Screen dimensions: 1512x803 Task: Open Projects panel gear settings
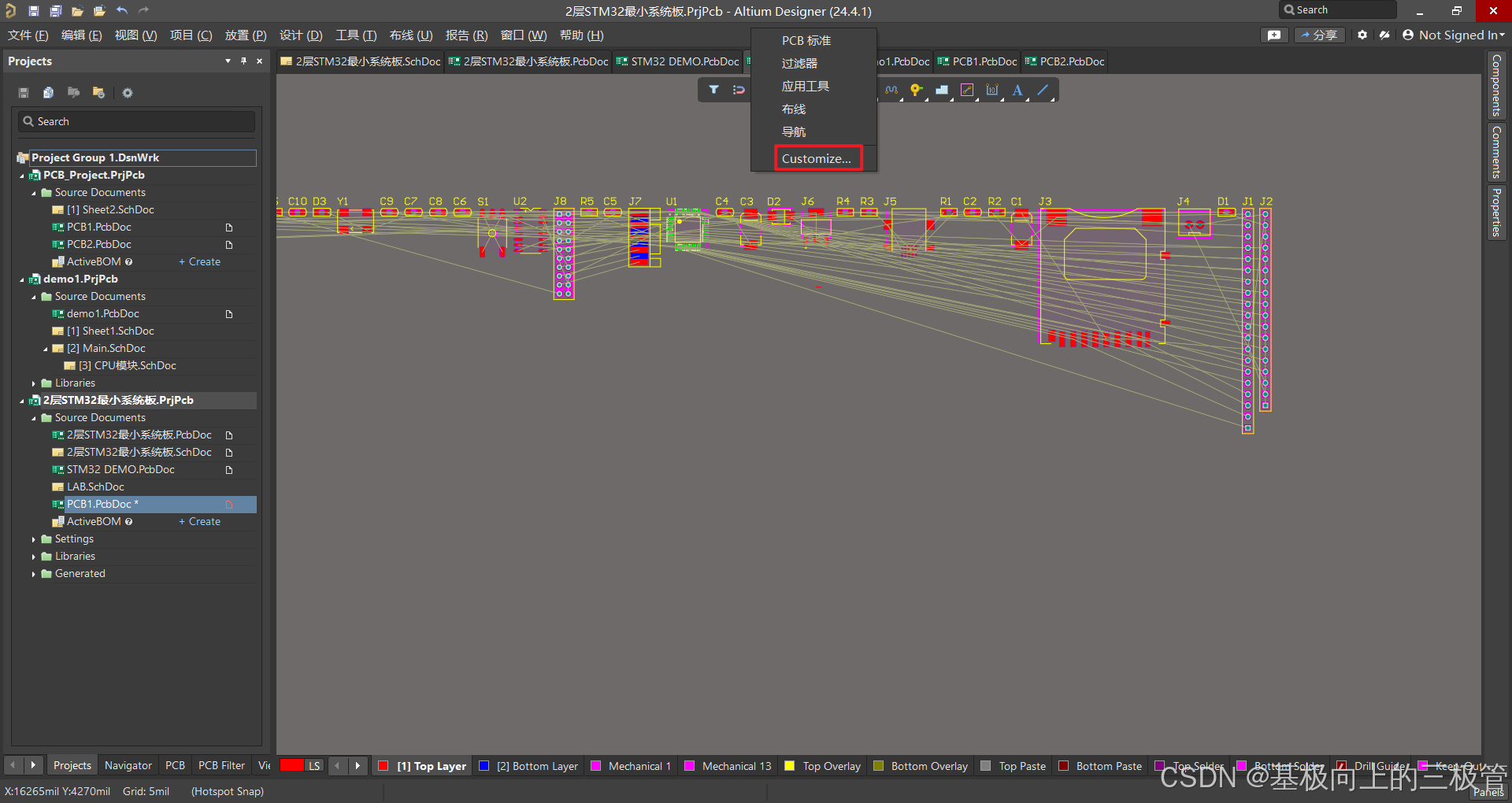(x=128, y=93)
